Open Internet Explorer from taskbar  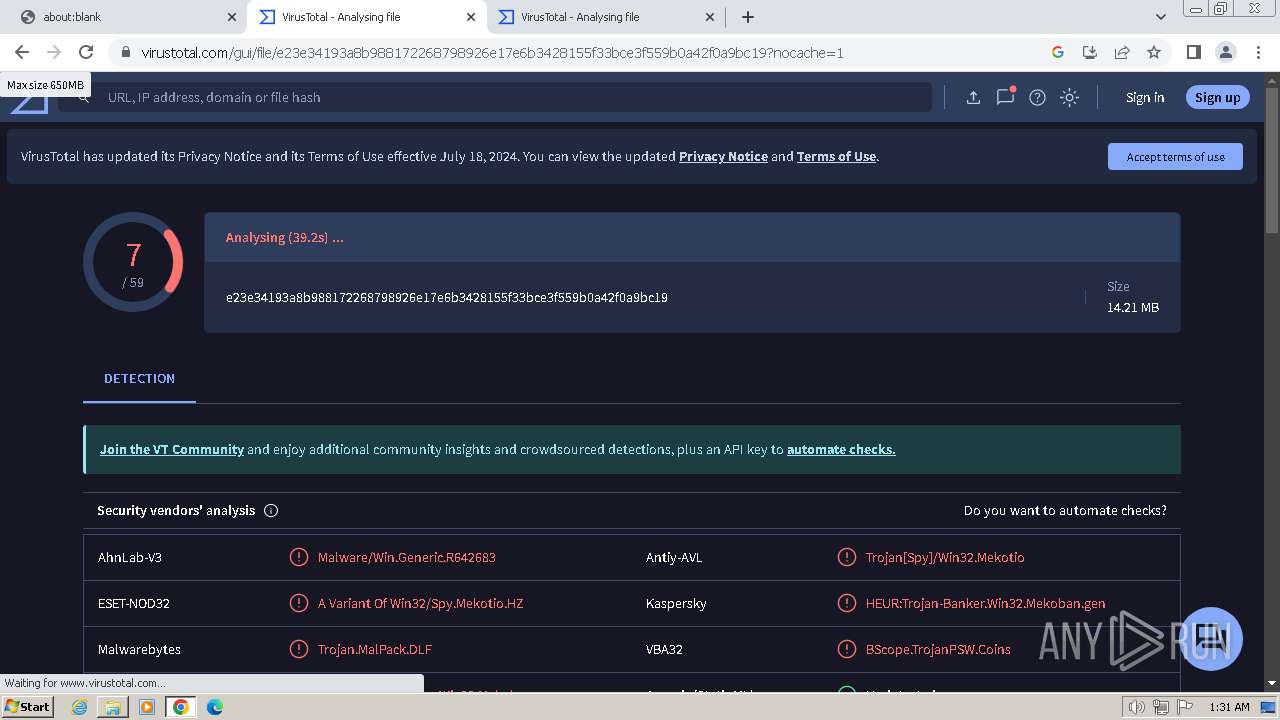click(80, 707)
